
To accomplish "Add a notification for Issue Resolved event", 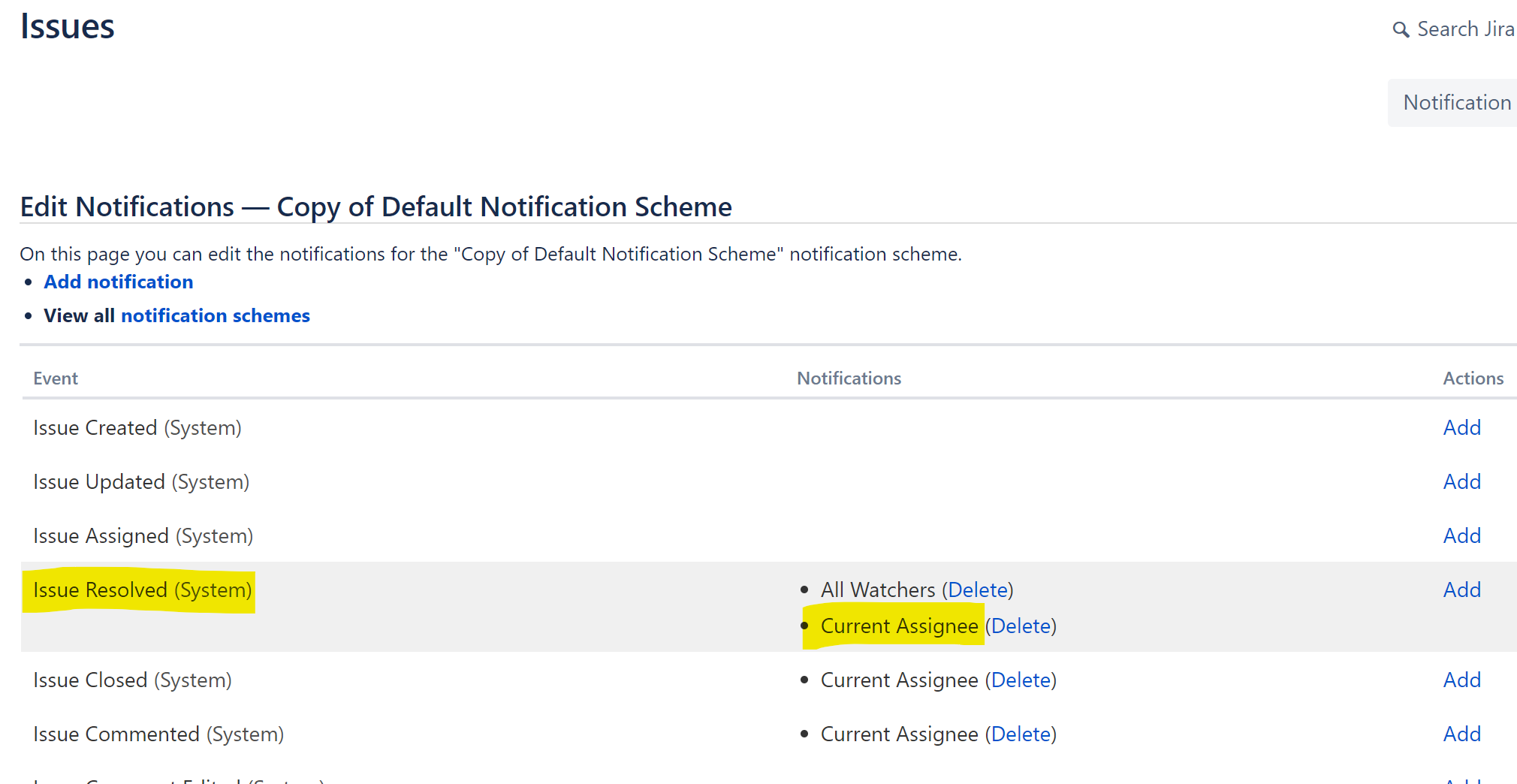I will [1461, 590].
